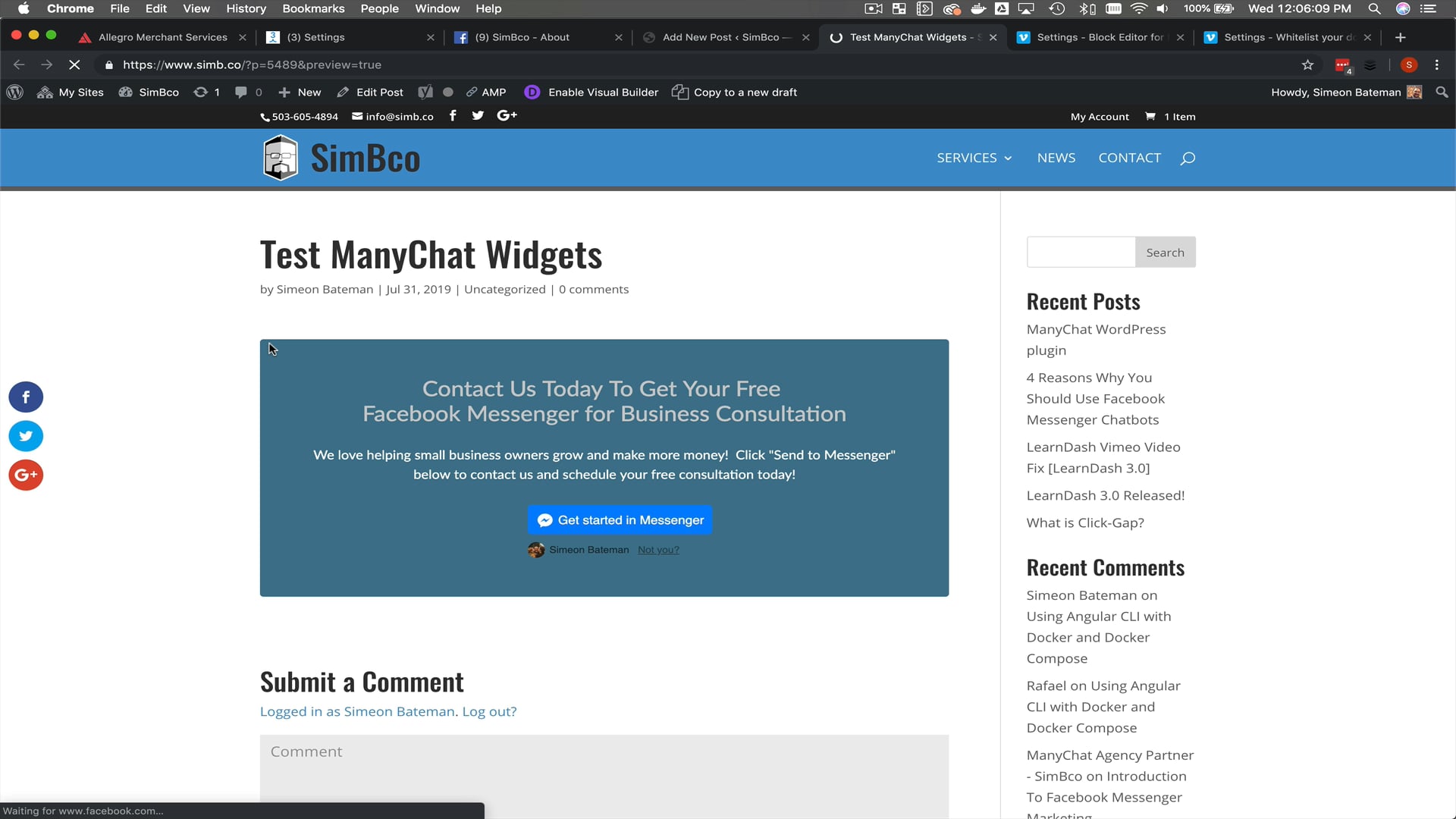
Task: Open the History menu in the menu bar
Action: tap(246, 8)
